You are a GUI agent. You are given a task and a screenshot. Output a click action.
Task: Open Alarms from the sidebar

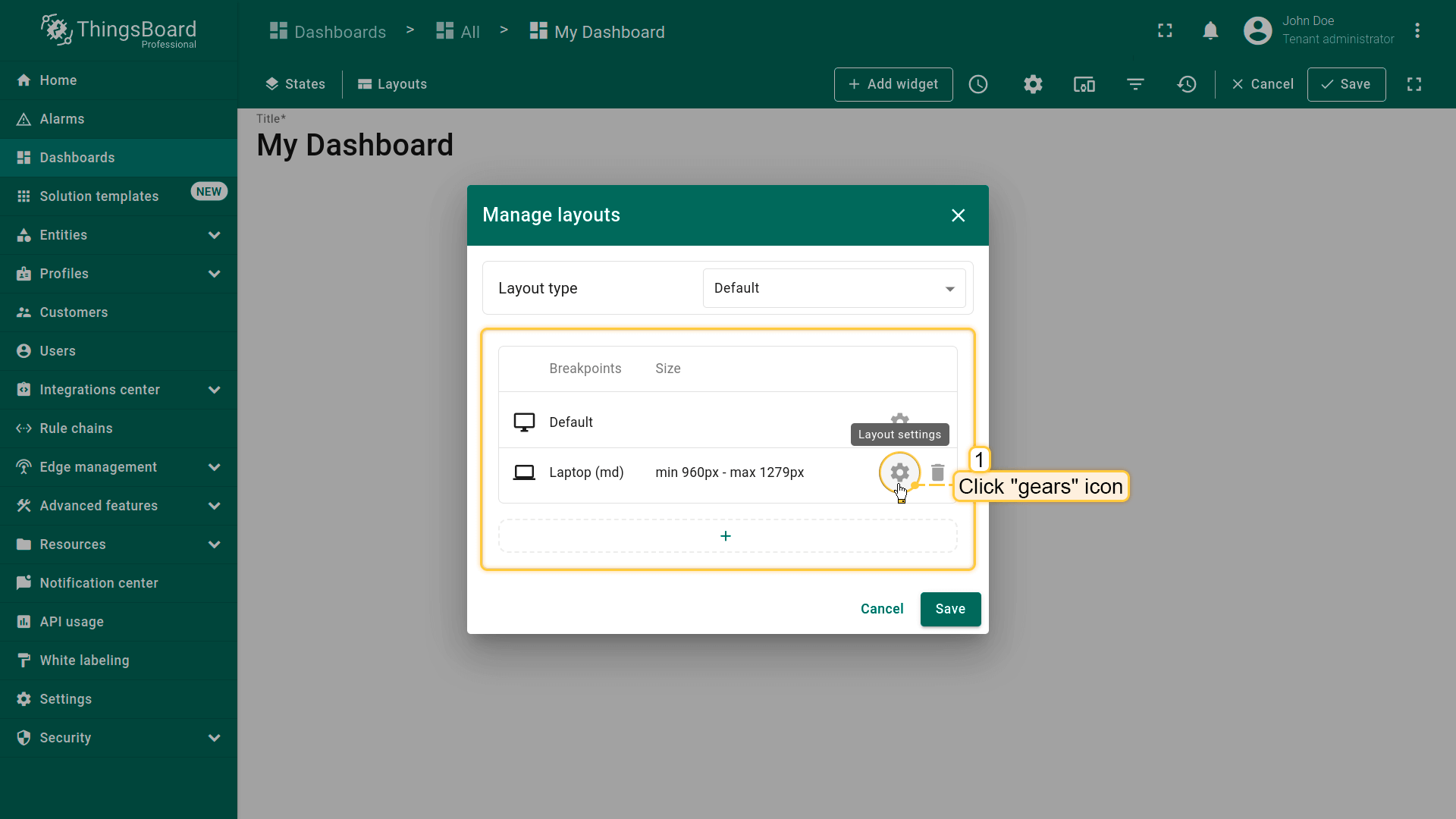pyautogui.click(x=62, y=119)
